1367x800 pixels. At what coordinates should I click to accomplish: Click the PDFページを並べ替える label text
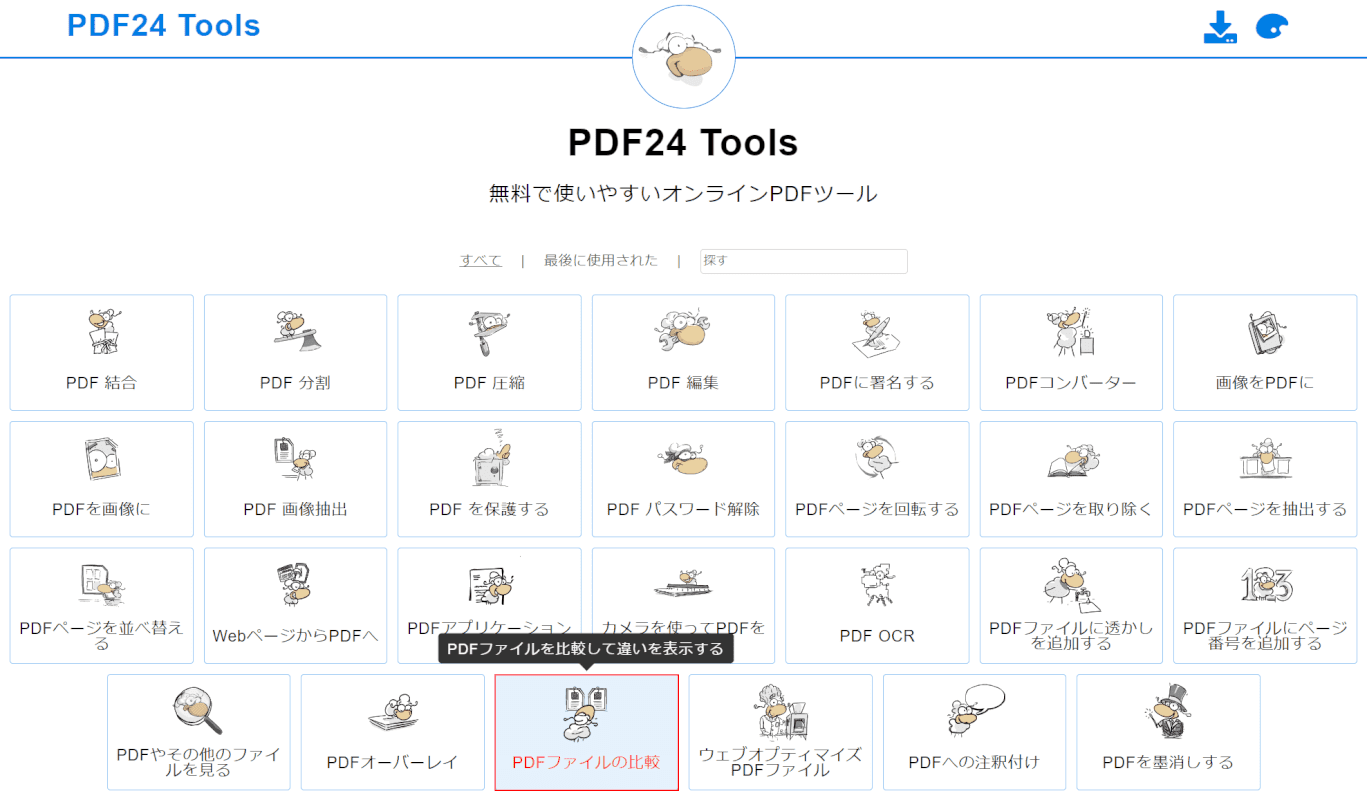101,636
